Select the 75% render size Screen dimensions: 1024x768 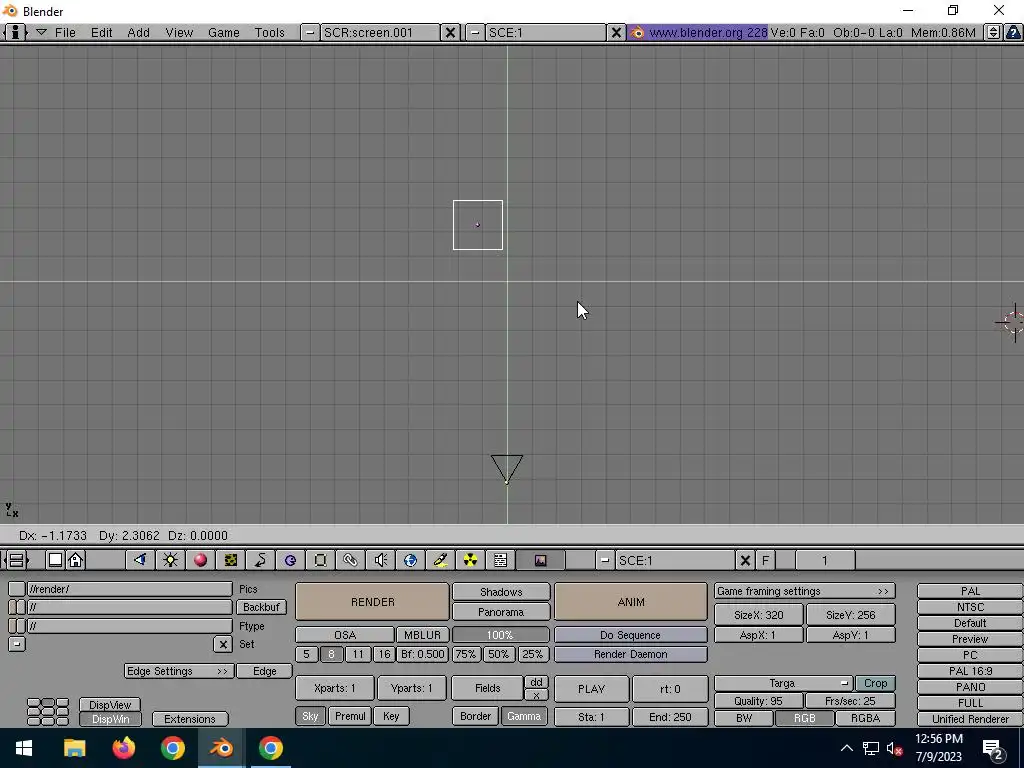tap(466, 654)
